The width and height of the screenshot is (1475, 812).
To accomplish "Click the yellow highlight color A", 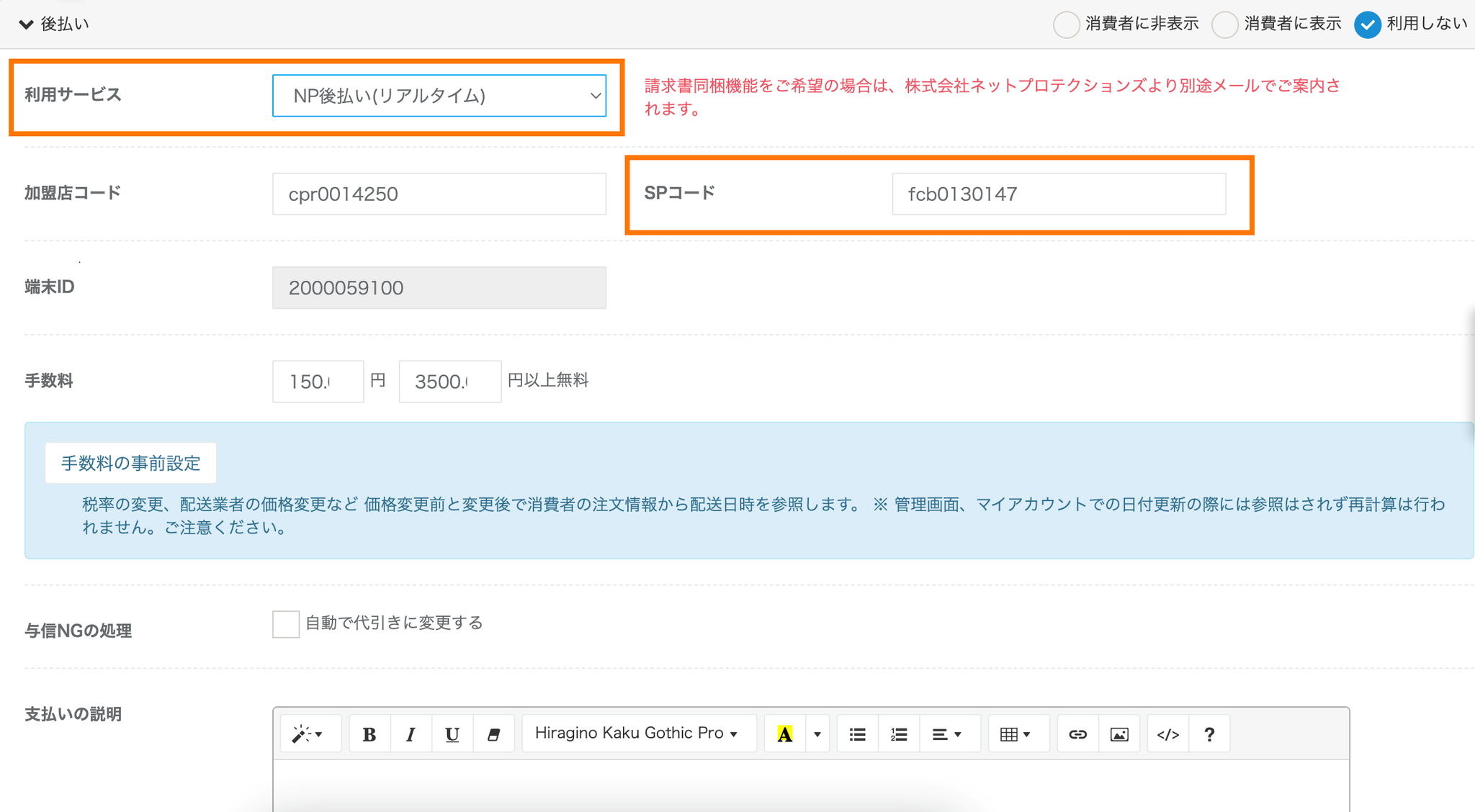I will click(785, 734).
